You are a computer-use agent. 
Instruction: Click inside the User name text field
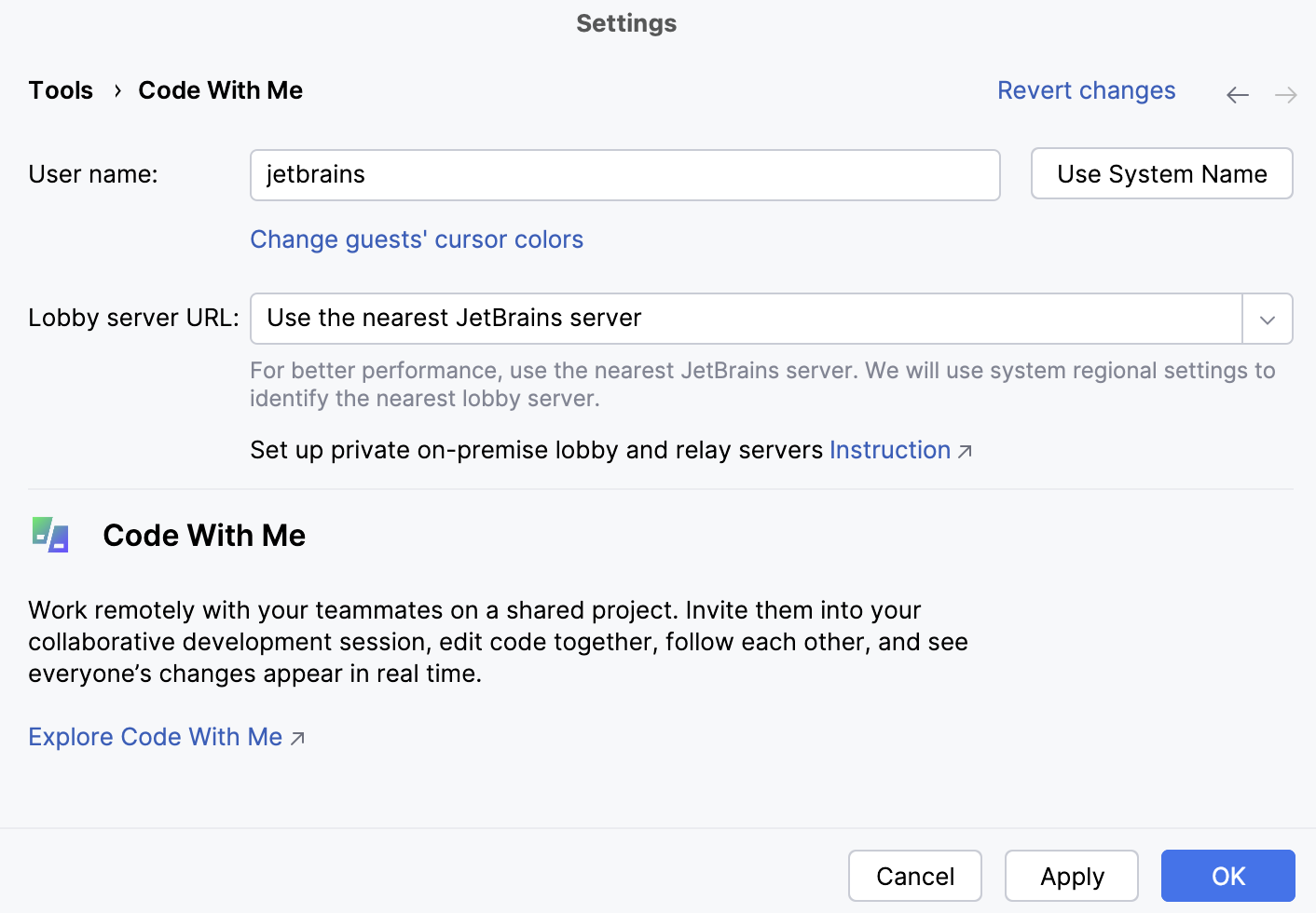(624, 174)
